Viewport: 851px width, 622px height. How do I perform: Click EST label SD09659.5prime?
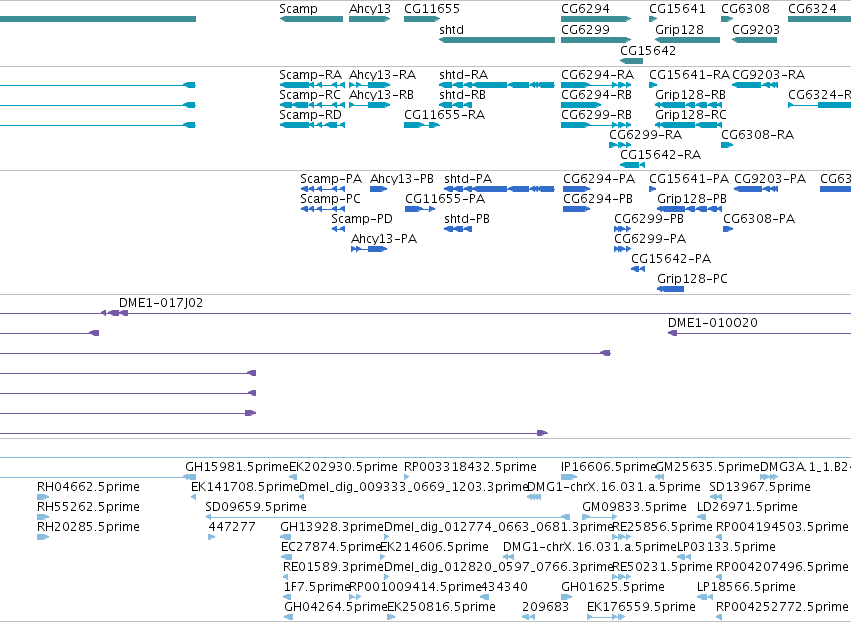click(256, 507)
